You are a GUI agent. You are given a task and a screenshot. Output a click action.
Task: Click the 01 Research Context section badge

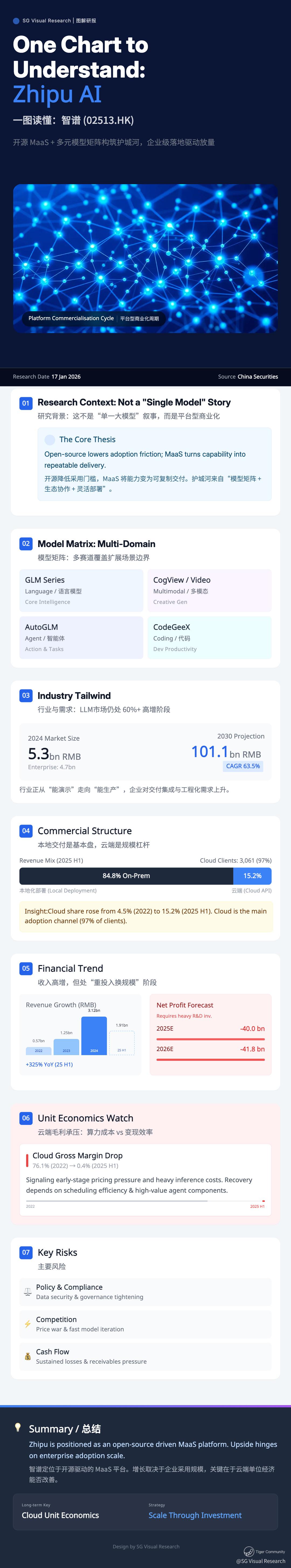point(26,403)
